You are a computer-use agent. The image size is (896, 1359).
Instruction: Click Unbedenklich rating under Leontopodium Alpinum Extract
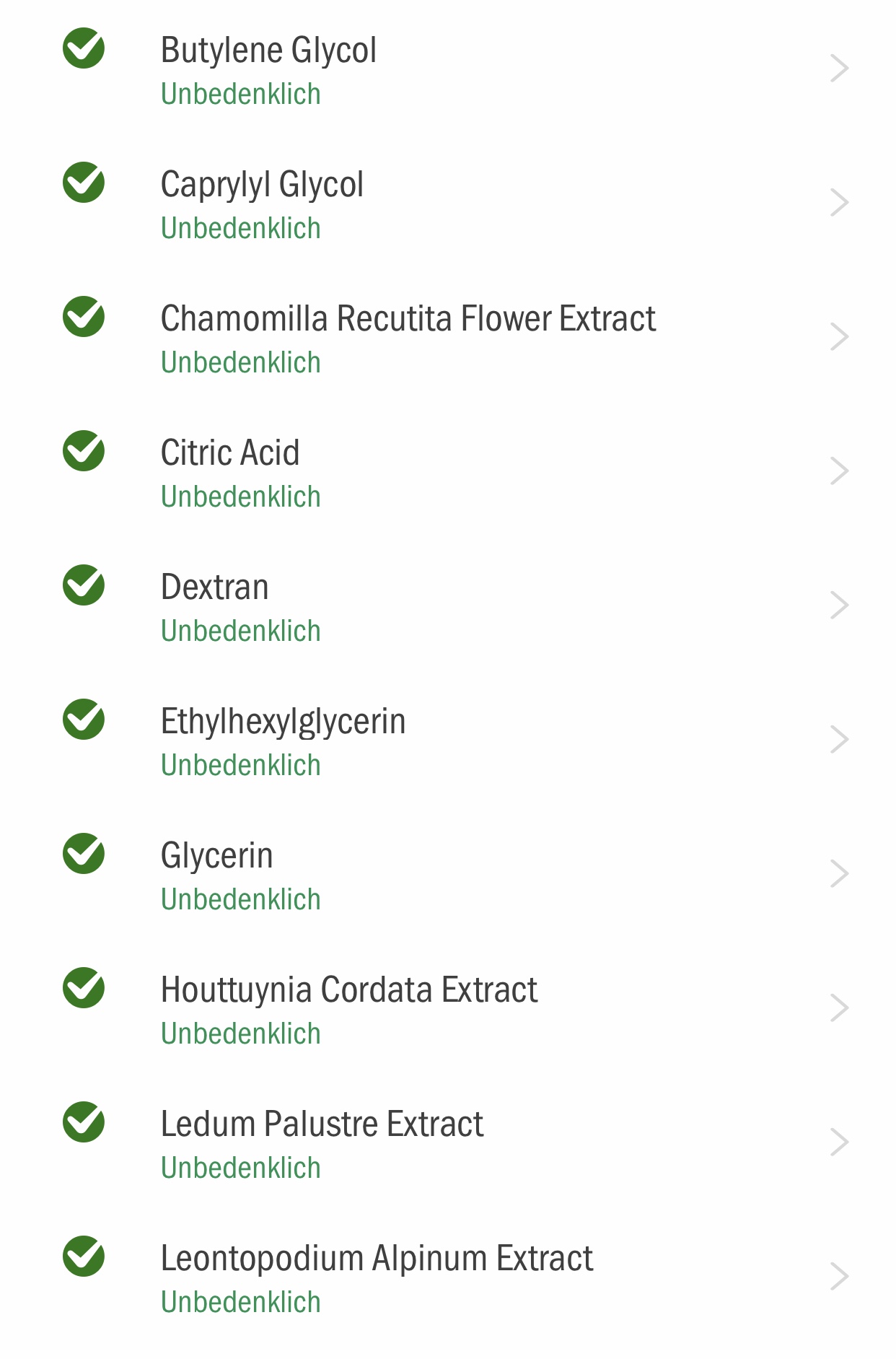coord(241,1302)
